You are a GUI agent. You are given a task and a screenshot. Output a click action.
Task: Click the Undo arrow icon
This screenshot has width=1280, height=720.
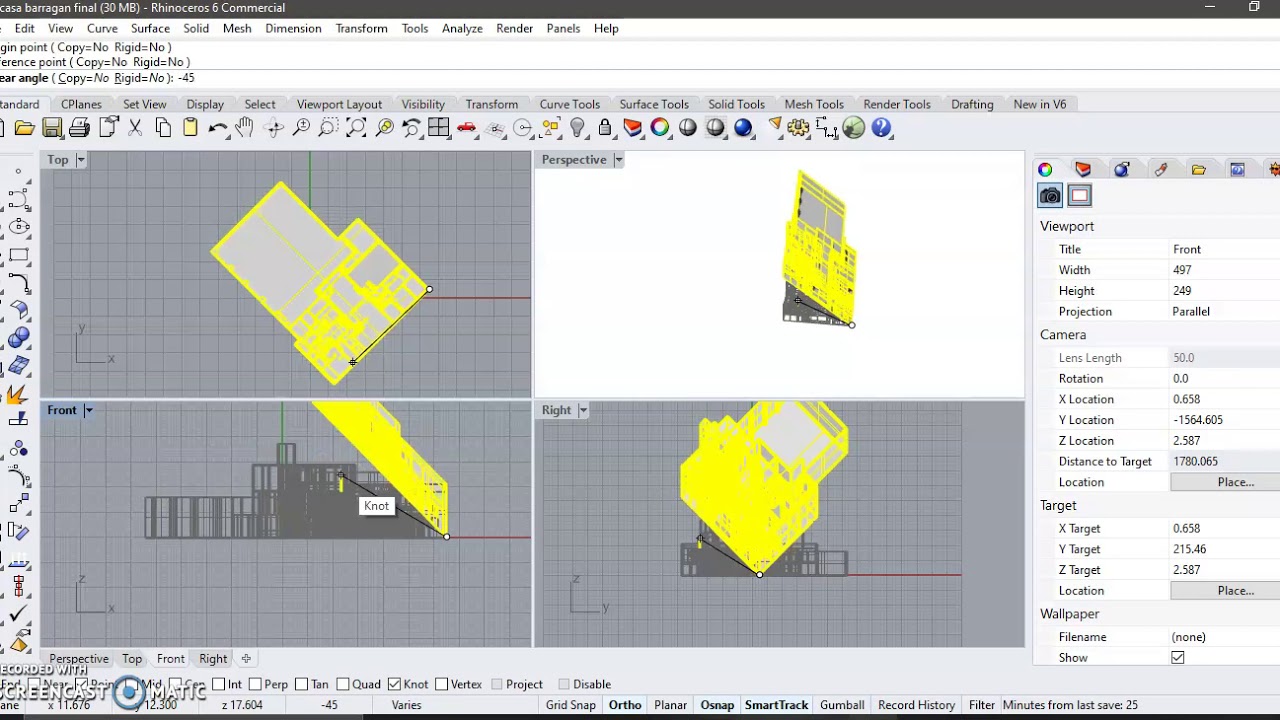[217, 128]
